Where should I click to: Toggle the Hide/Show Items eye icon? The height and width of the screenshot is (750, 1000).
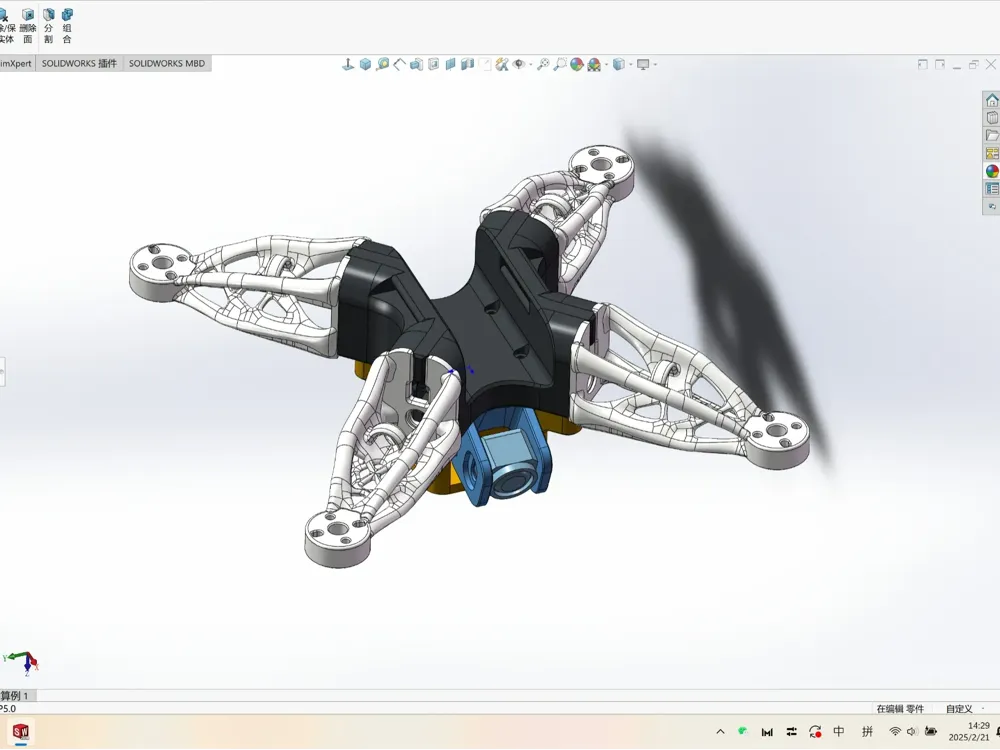tap(519, 64)
